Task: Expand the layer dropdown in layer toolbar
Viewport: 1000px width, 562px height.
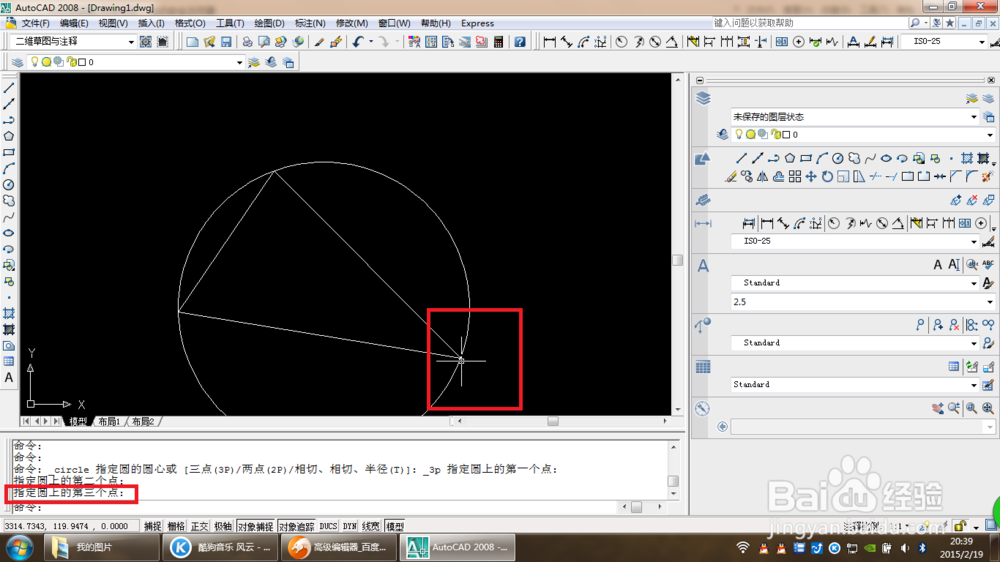Action: click(x=239, y=62)
